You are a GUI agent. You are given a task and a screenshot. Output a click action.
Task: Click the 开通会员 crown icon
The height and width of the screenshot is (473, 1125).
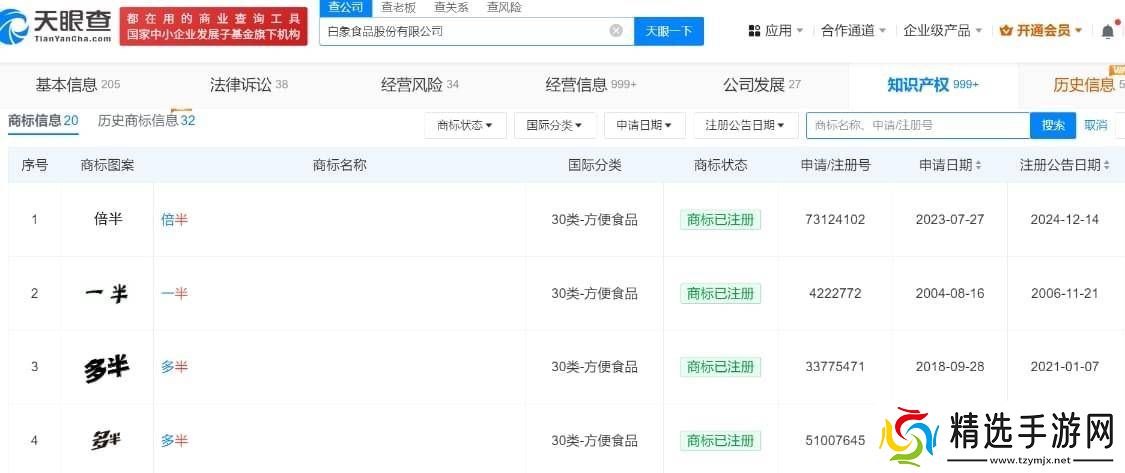click(x=1005, y=31)
